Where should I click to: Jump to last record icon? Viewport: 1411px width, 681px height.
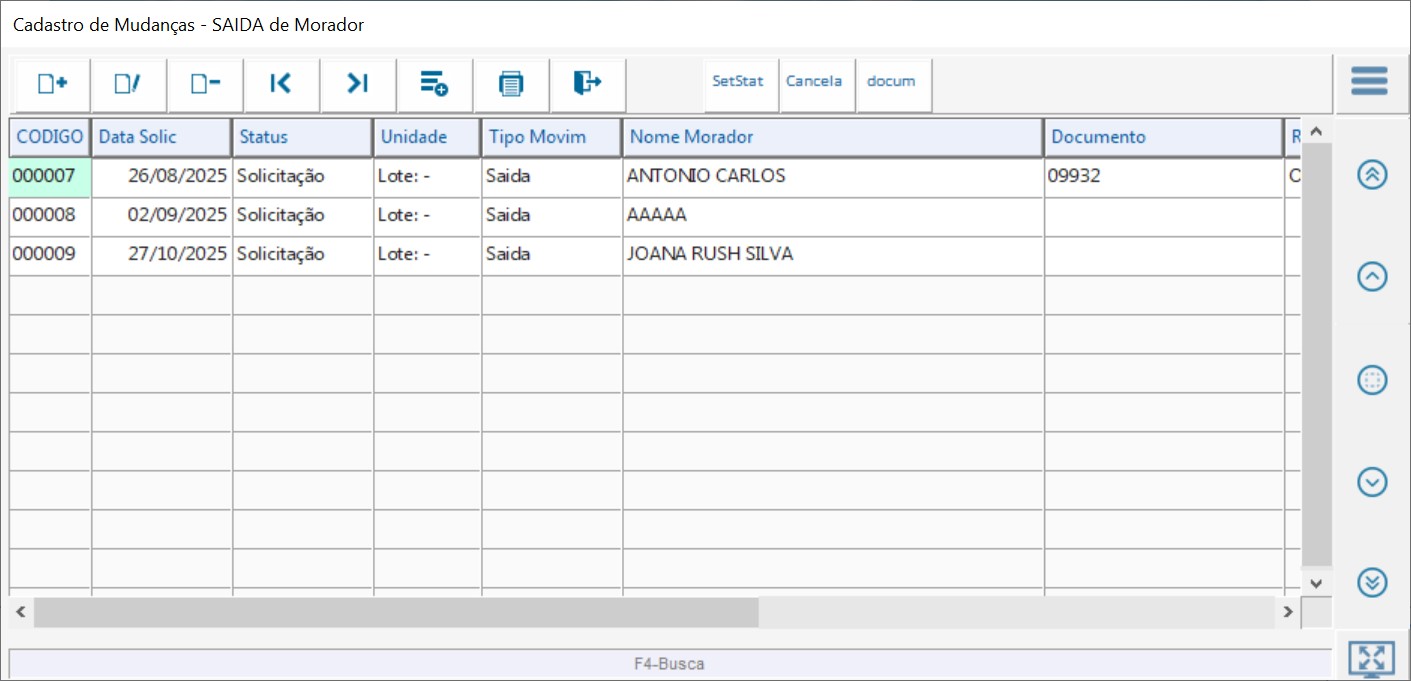[x=358, y=84]
